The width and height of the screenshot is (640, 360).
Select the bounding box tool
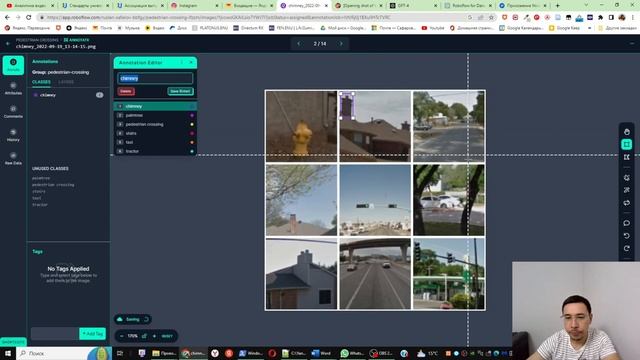tap(627, 144)
